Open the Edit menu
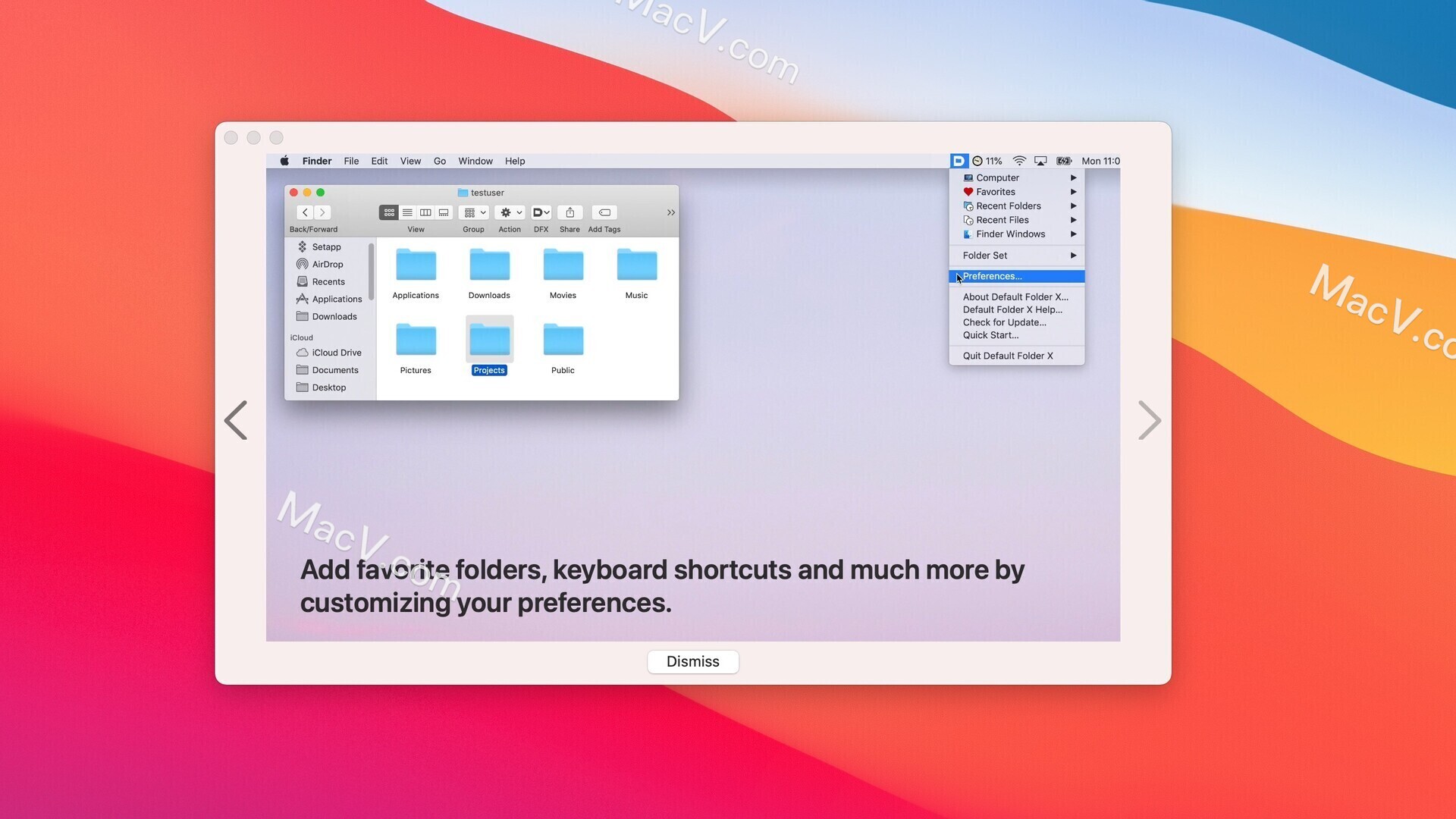Viewport: 1456px width, 819px height. pos(379,161)
